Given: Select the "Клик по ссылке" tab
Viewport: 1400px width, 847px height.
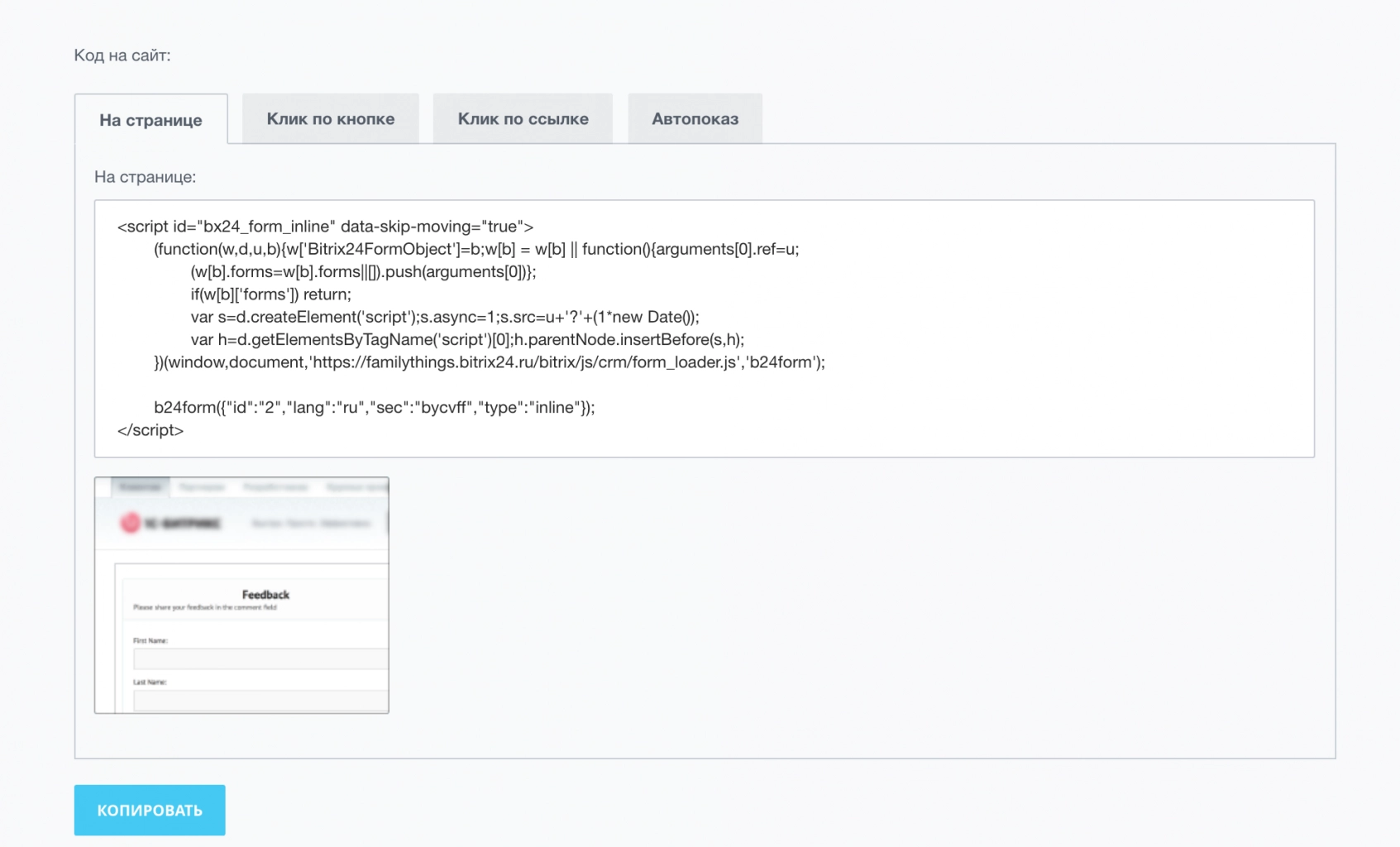Looking at the screenshot, I should (x=523, y=119).
